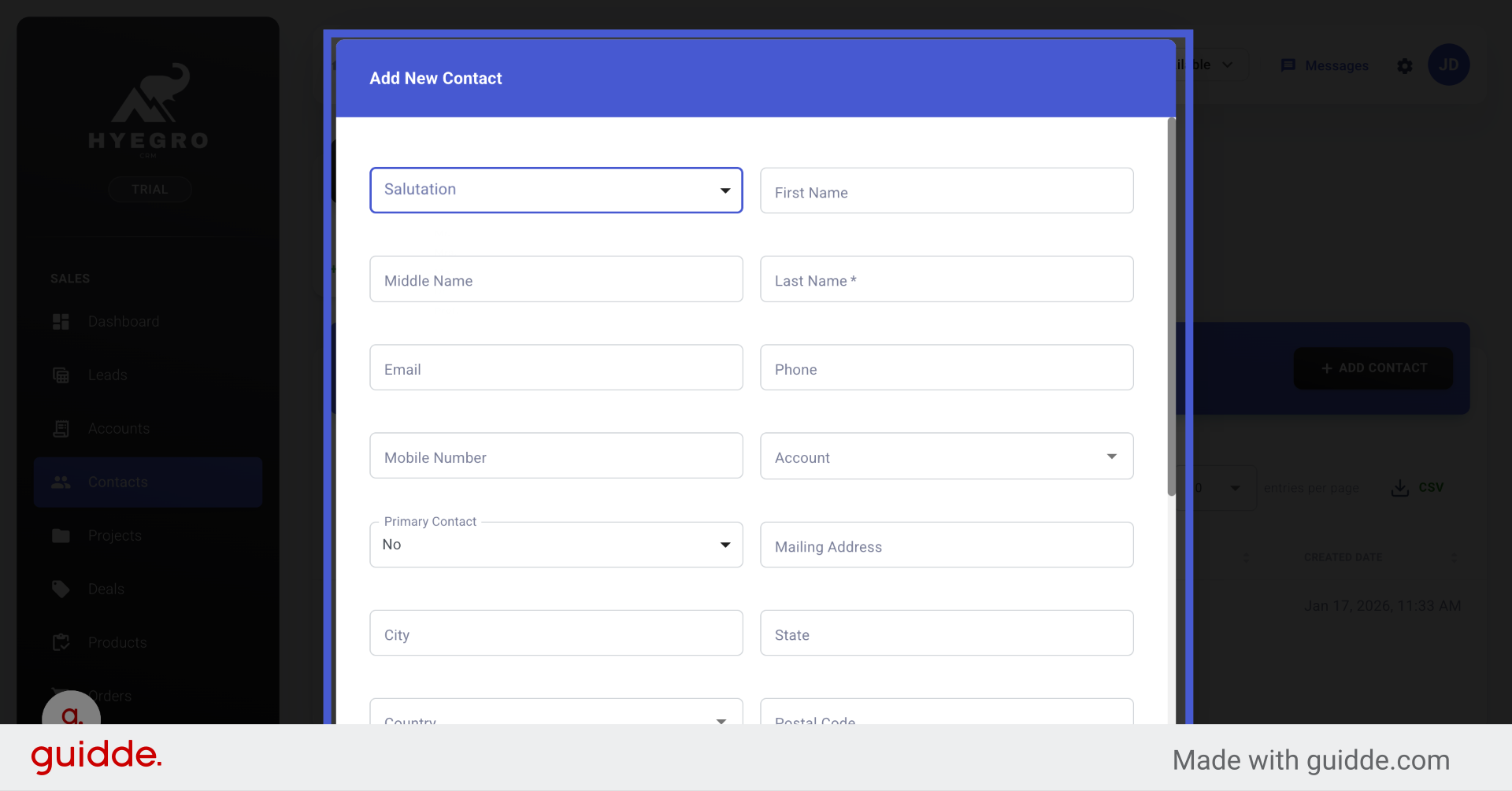Click the Leads sidebar icon

point(61,375)
